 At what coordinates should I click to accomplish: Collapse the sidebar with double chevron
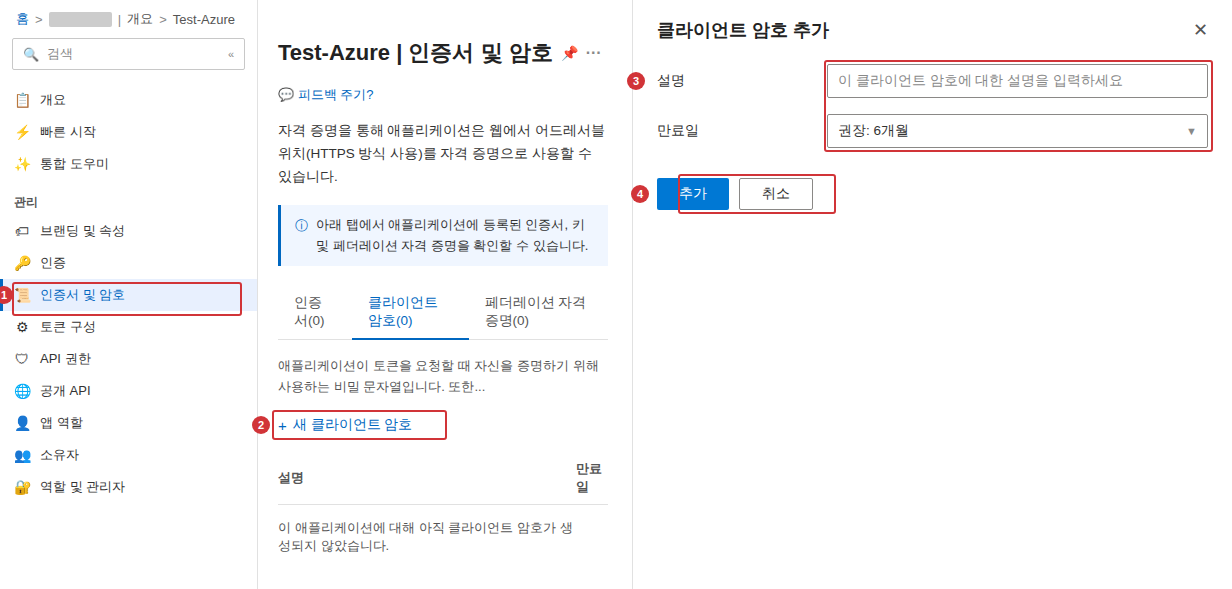coord(231,54)
